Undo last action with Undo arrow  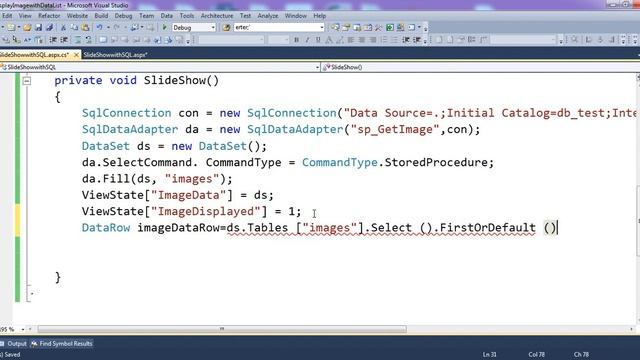[x=99, y=27]
